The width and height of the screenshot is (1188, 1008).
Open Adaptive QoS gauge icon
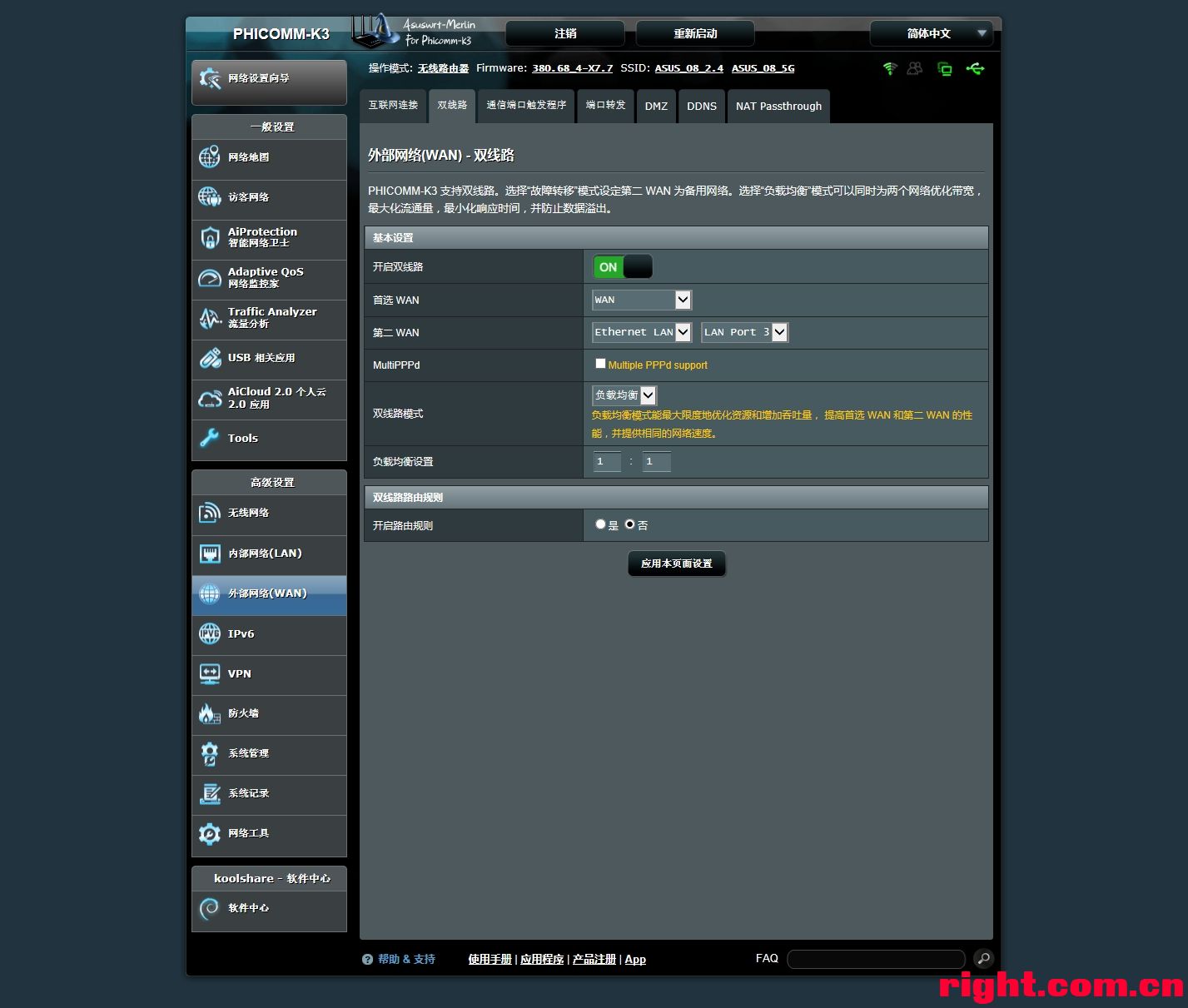(210, 277)
